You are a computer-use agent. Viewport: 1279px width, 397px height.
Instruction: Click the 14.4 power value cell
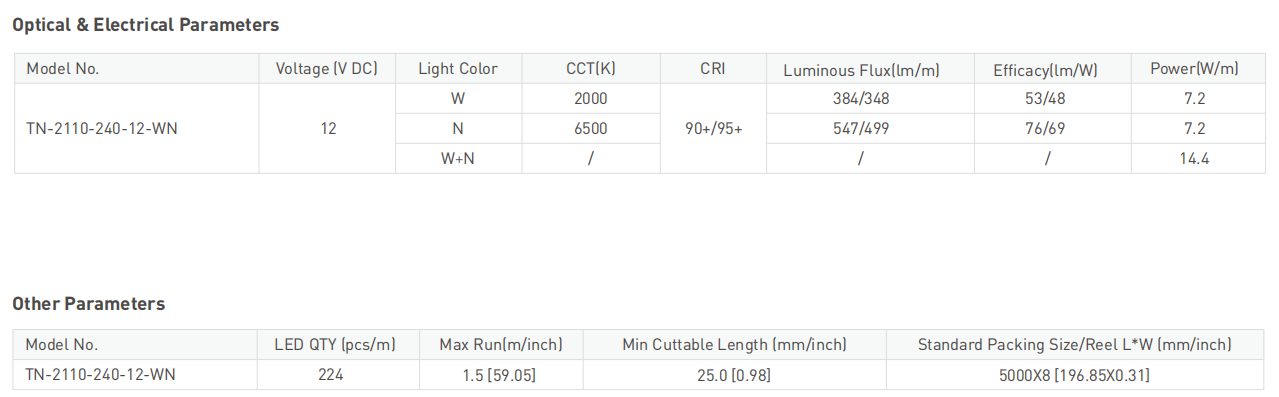click(x=1194, y=159)
